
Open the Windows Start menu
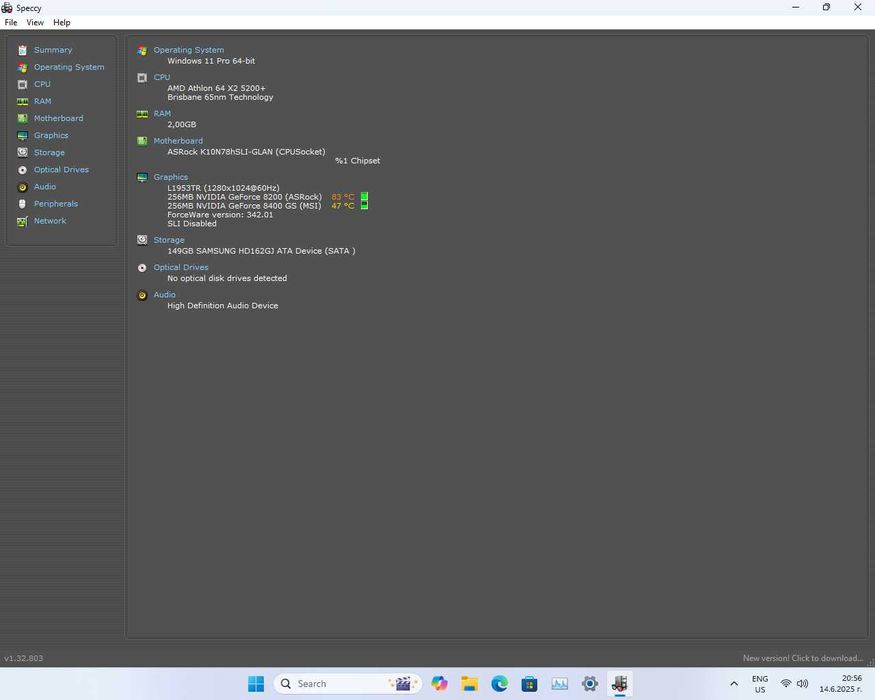click(x=256, y=684)
